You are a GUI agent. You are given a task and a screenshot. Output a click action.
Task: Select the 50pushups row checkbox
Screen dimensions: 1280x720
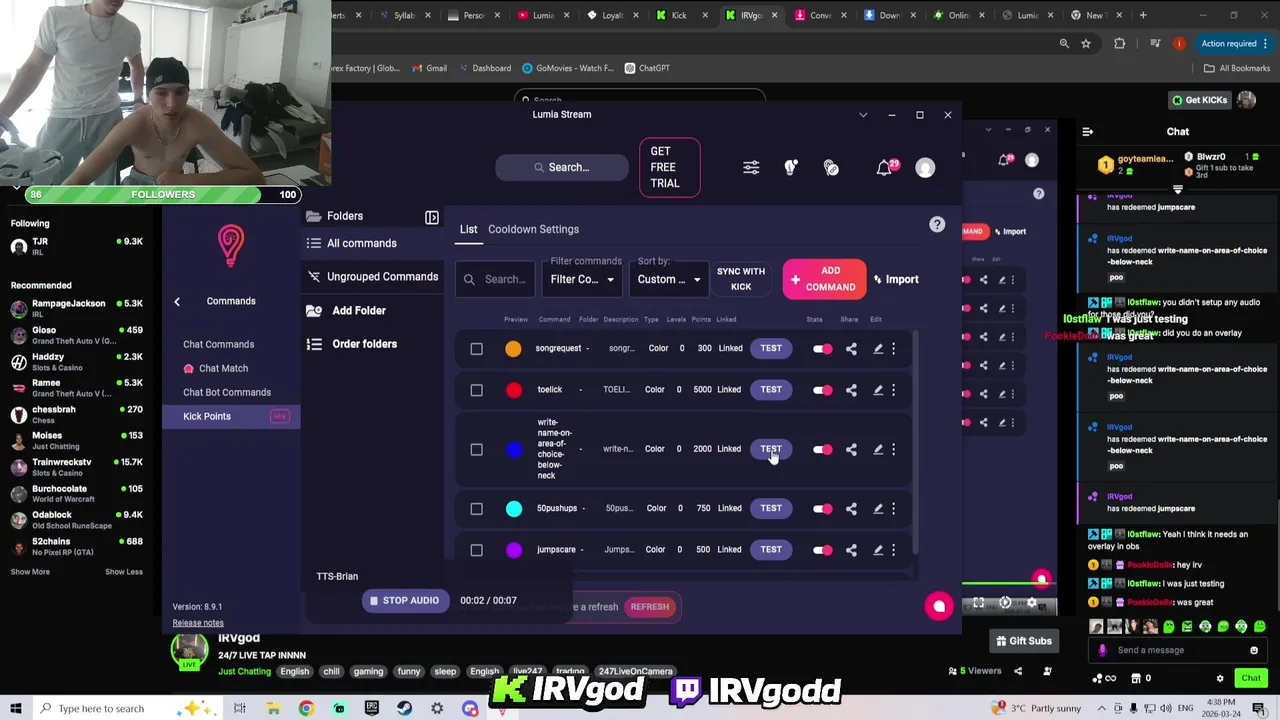click(476, 509)
